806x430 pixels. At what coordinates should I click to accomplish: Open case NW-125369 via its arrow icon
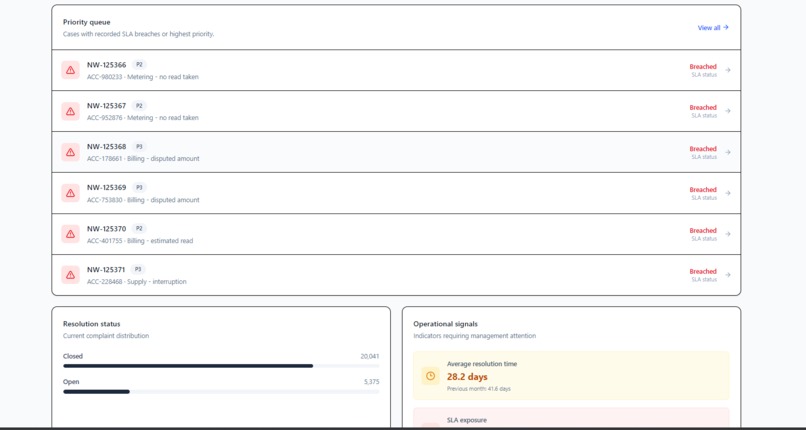click(x=727, y=193)
